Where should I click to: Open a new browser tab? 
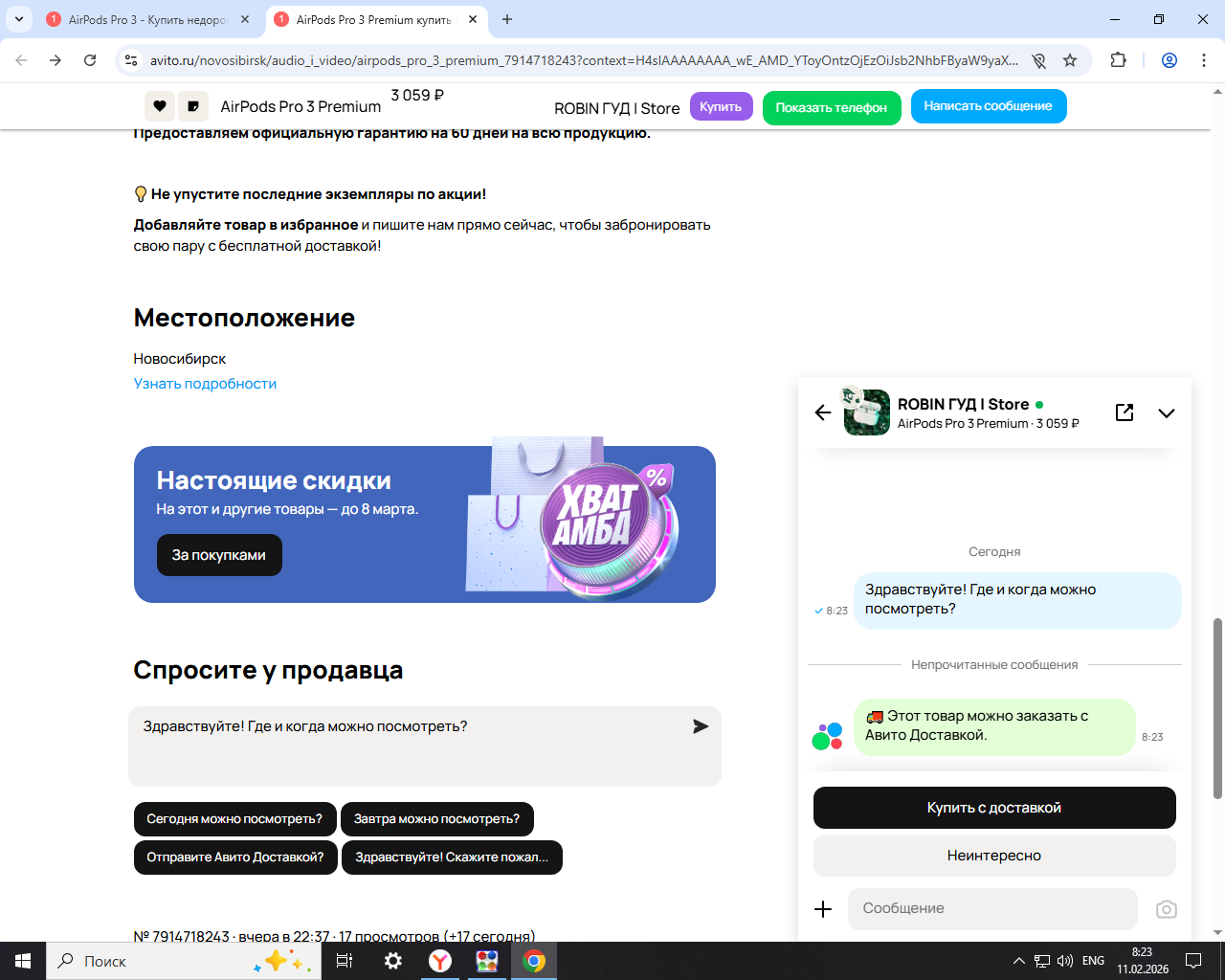pyautogui.click(x=507, y=19)
